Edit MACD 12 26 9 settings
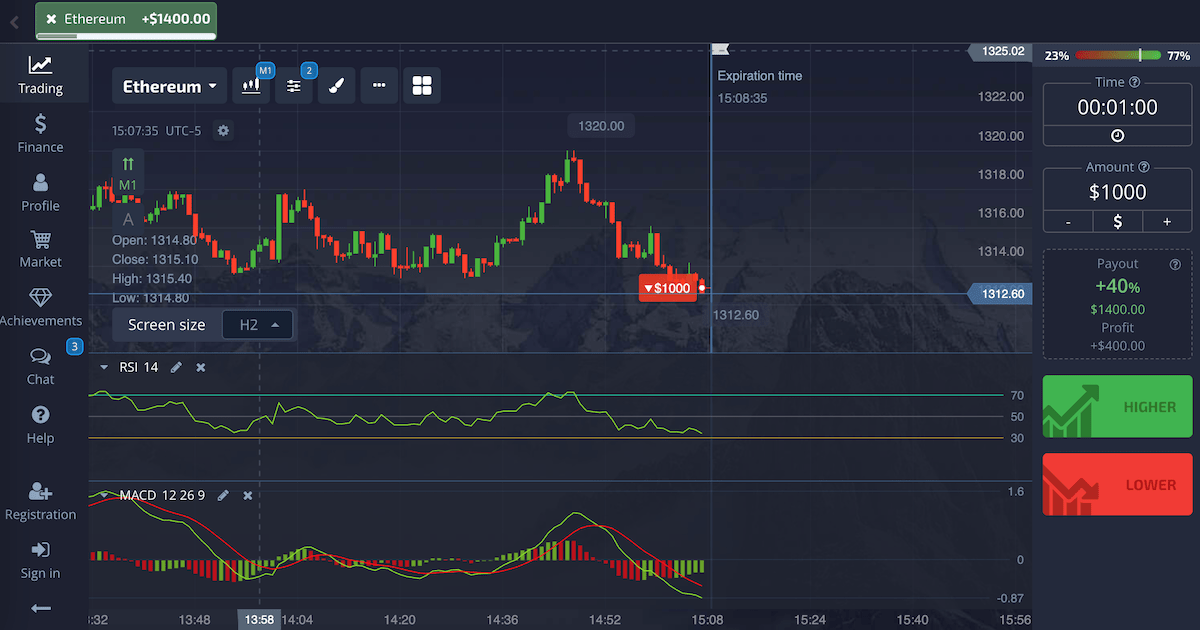 pyautogui.click(x=223, y=495)
